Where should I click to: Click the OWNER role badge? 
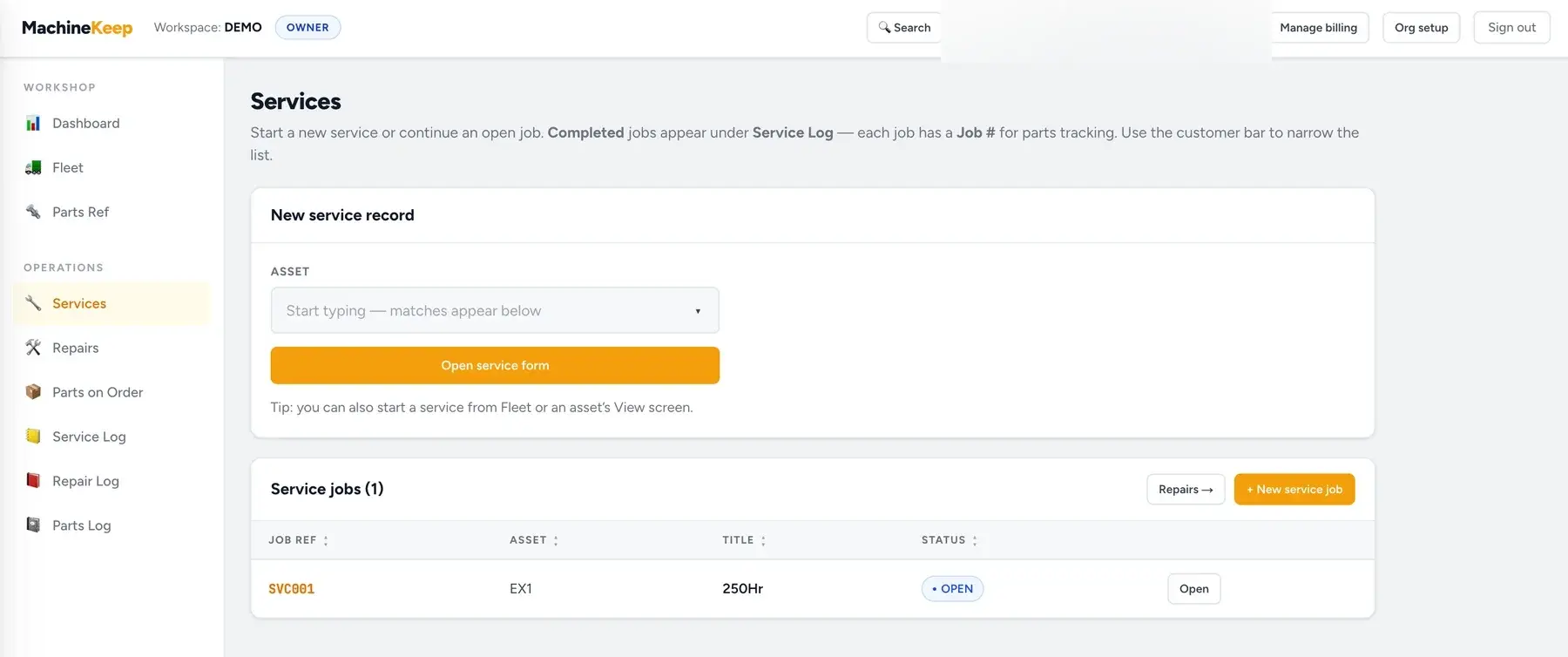click(308, 28)
